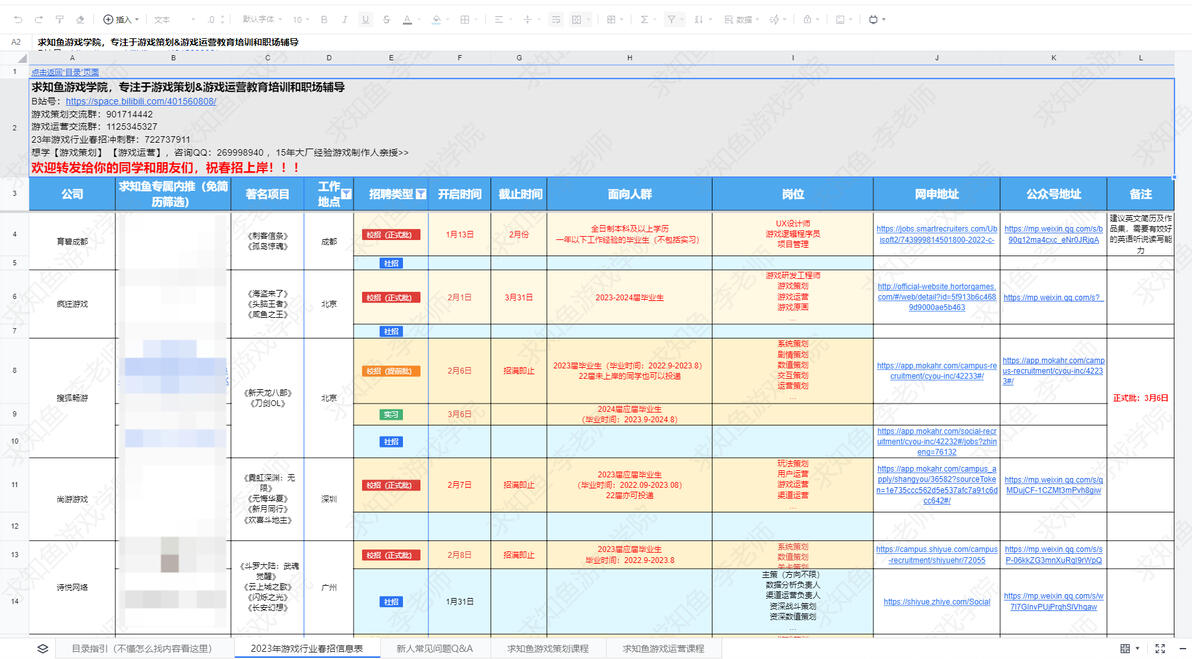This screenshot has height=659, width=1192.
Task: Toggle strikethrough formatting (S)
Action: pyautogui.click(x=386, y=20)
